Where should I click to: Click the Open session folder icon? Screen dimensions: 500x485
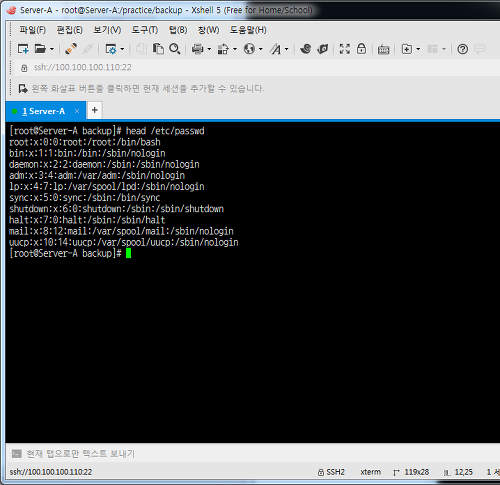coord(40,49)
